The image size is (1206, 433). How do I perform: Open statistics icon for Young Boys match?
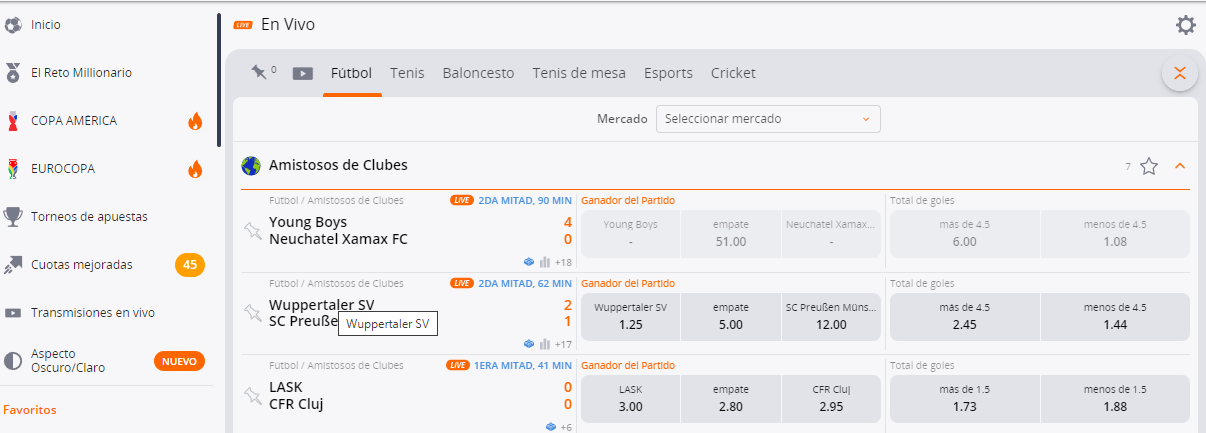(x=545, y=262)
